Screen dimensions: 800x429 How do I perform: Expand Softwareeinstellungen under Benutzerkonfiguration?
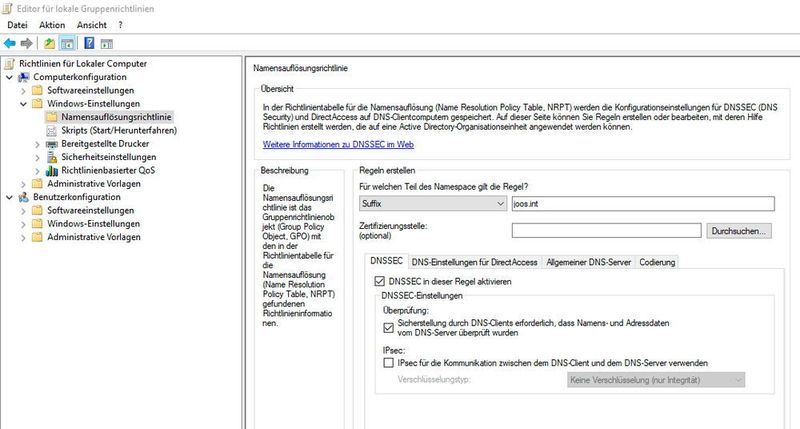23,211
